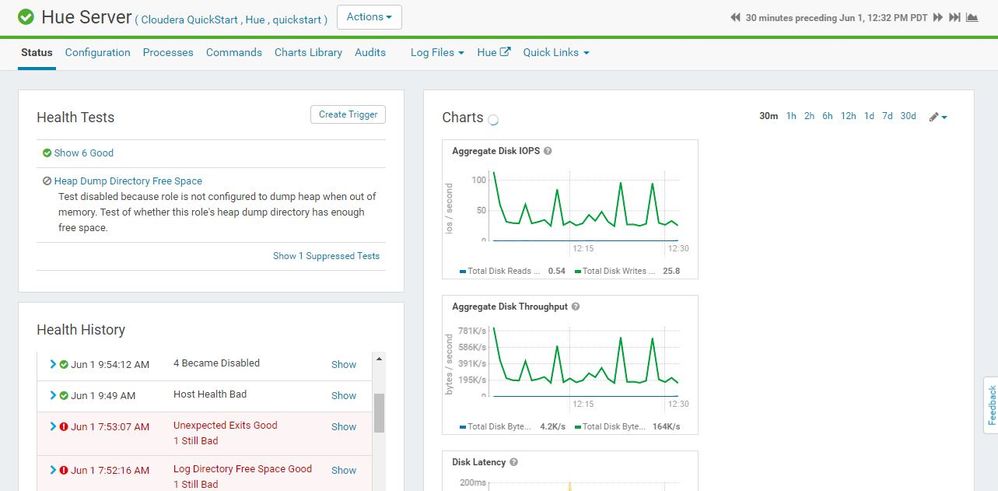
Task: Open the Log Files dropdown menu
Action: [437, 52]
